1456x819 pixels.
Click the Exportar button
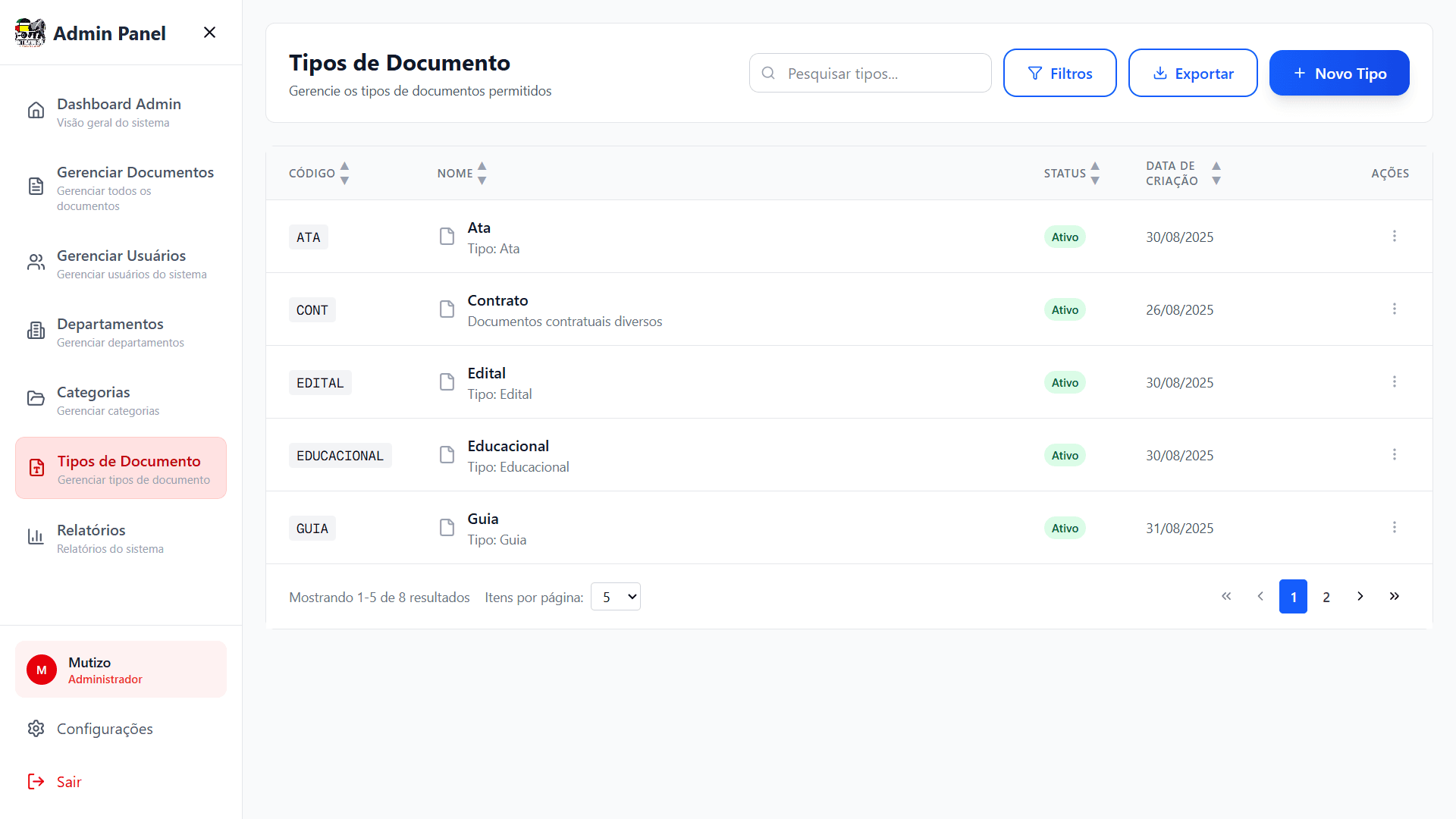point(1193,73)
